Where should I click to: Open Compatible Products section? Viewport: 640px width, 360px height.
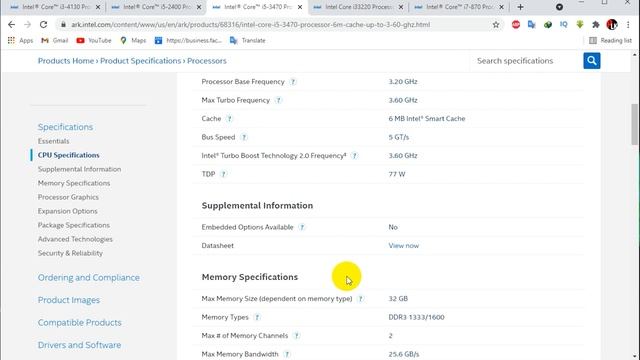[x=80, y=322]
